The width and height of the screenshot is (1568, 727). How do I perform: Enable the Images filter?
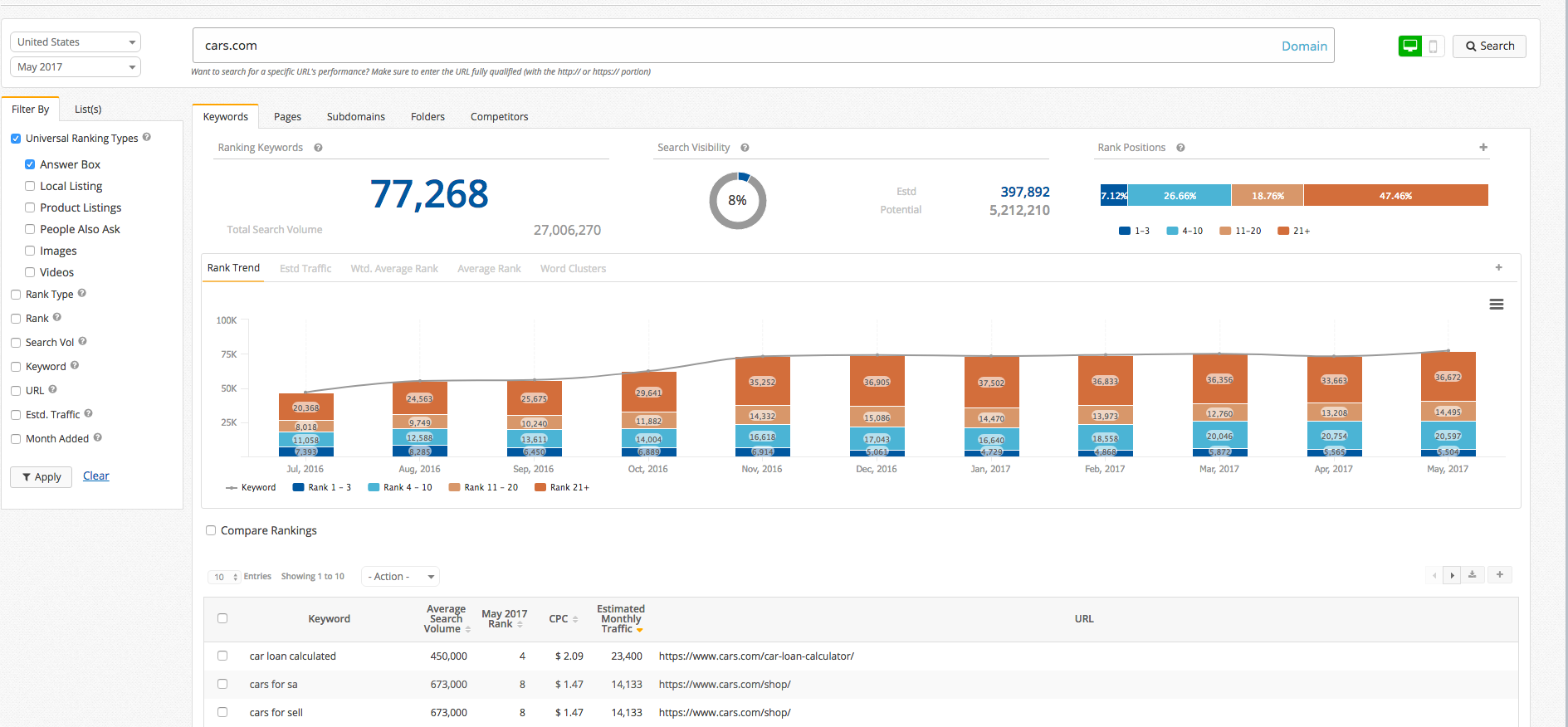(30, 251)
